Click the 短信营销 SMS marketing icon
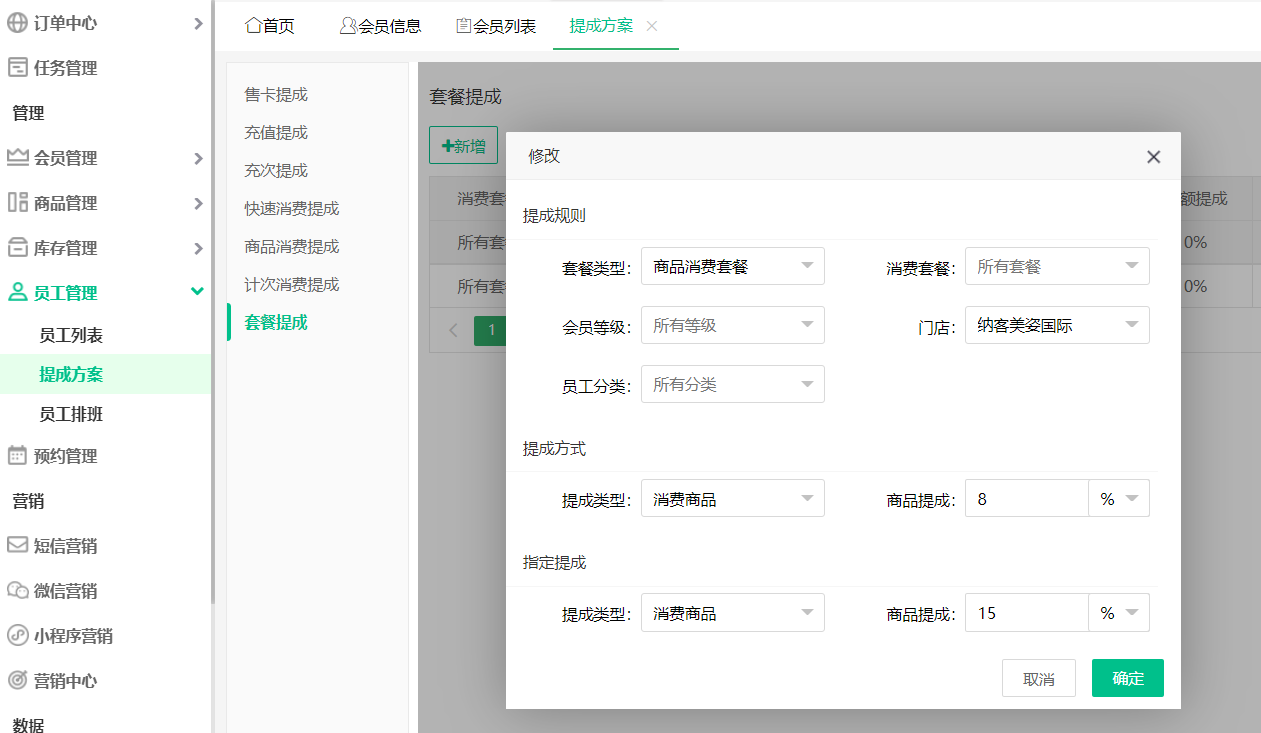The width and height of the screenshot is (1261, 733). 17,545
